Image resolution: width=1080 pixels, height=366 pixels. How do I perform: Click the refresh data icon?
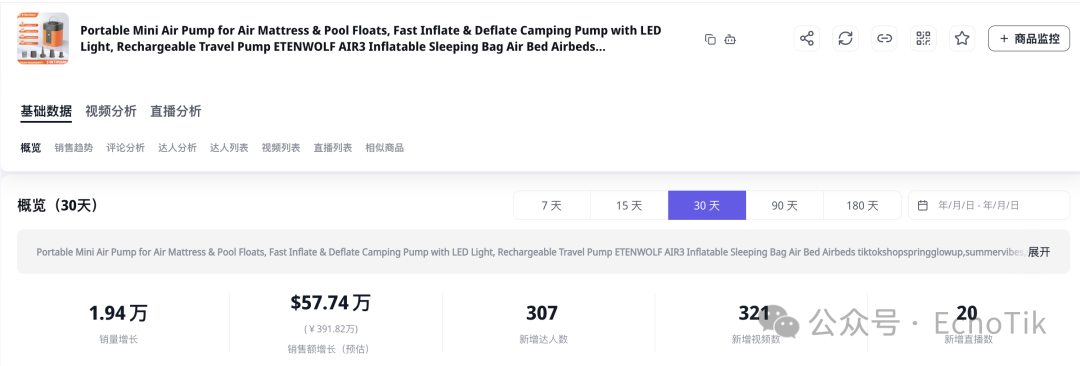coord(845,39)
